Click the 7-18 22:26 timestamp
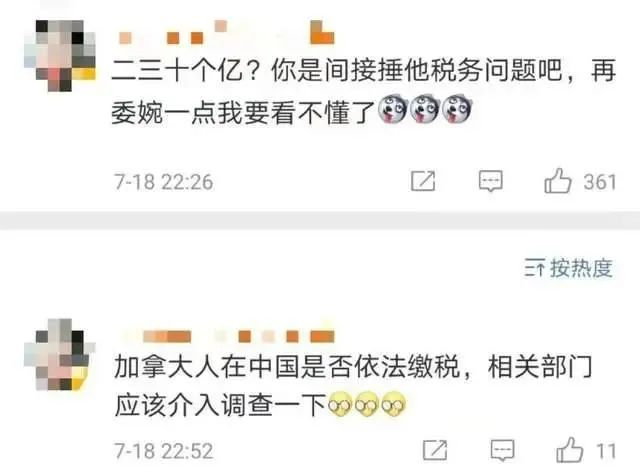This screenshot has height=467, width=640. point(164,182)
